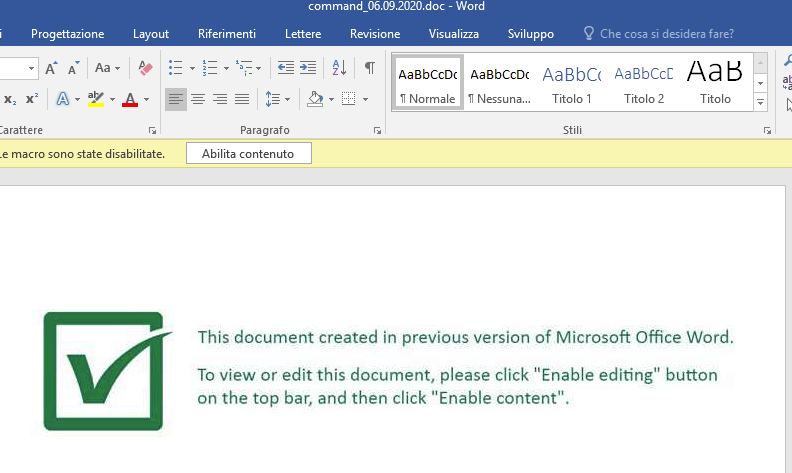Image resolution: width=792 pixels, height=473 pixels.
Task: Open the Layout tab
Action: point(151,34)
